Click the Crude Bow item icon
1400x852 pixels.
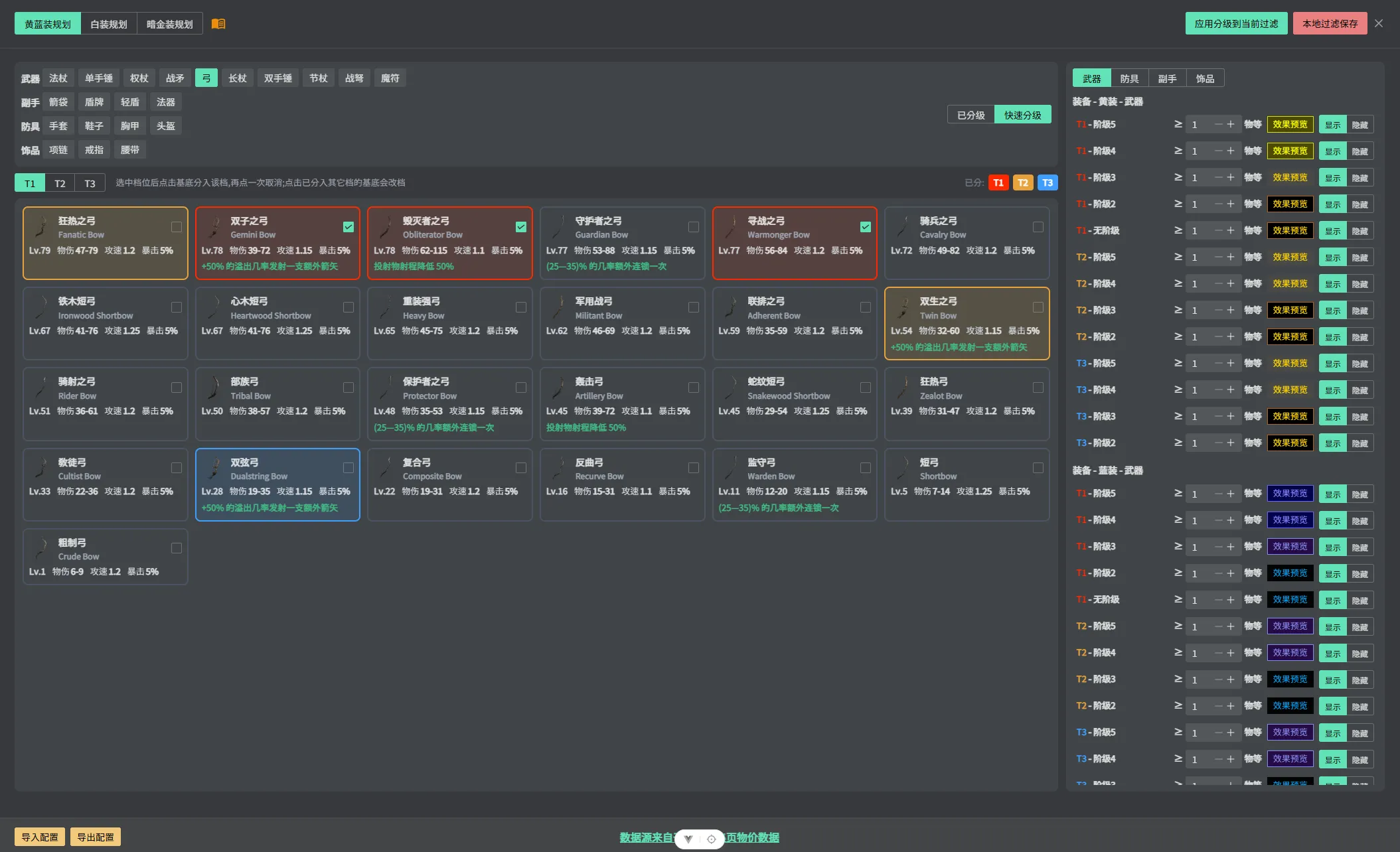[x=42, y=549]
